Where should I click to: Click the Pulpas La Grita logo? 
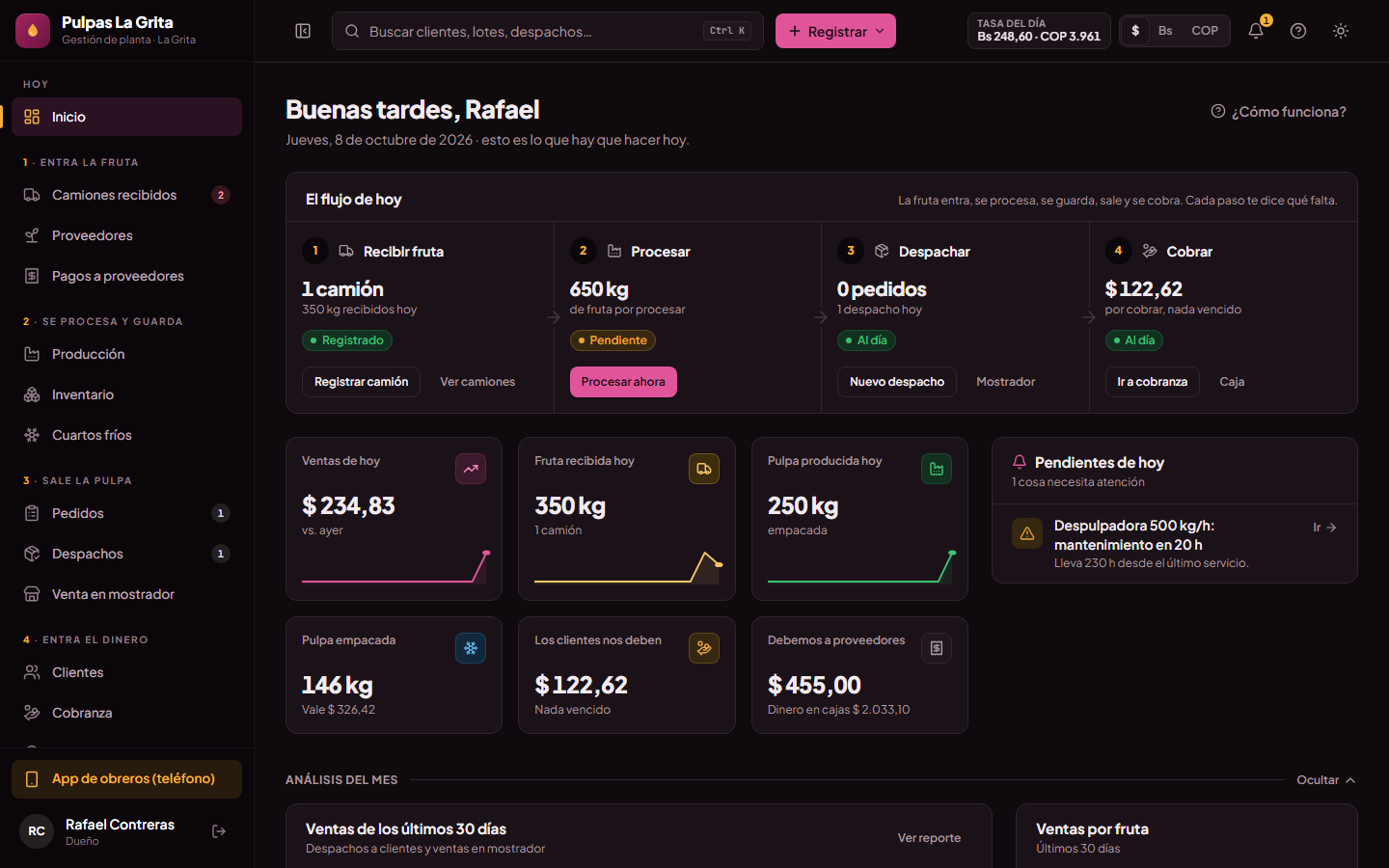tap(33, 31)
